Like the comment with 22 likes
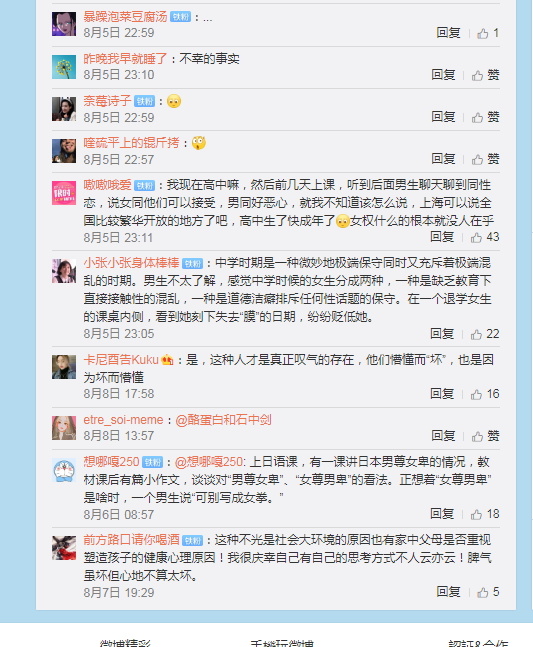The height and width of the screenshot is (647, 533). pyautogui.click(x=485, y=334)
